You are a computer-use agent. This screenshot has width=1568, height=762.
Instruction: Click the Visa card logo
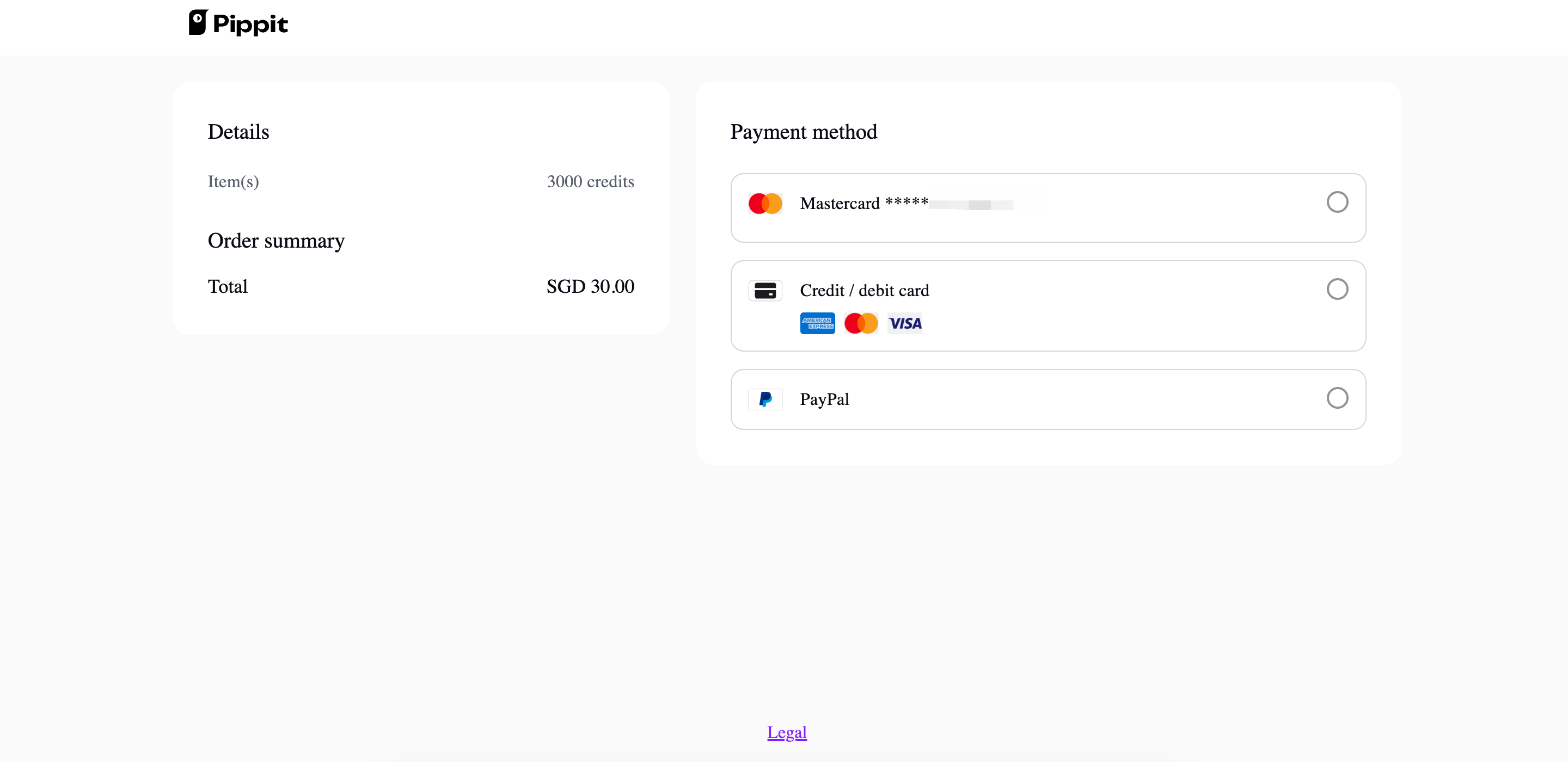pyautogui.click(x=904, y=323)
